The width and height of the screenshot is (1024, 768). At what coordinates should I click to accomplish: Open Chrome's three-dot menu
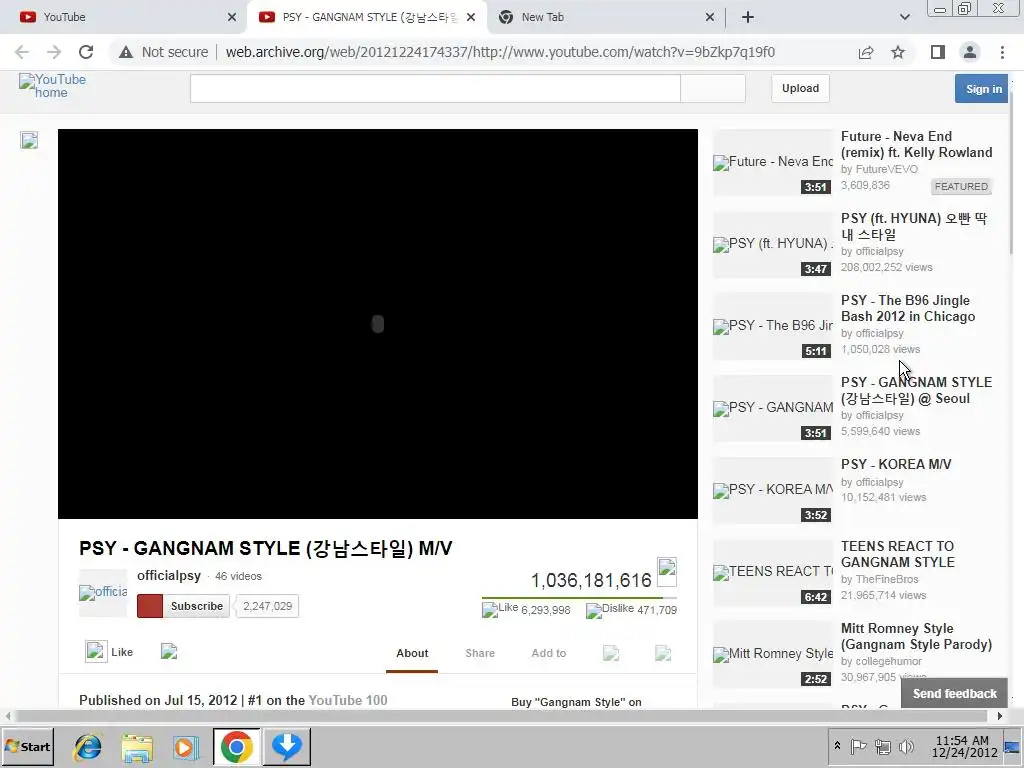(1002, 52)
